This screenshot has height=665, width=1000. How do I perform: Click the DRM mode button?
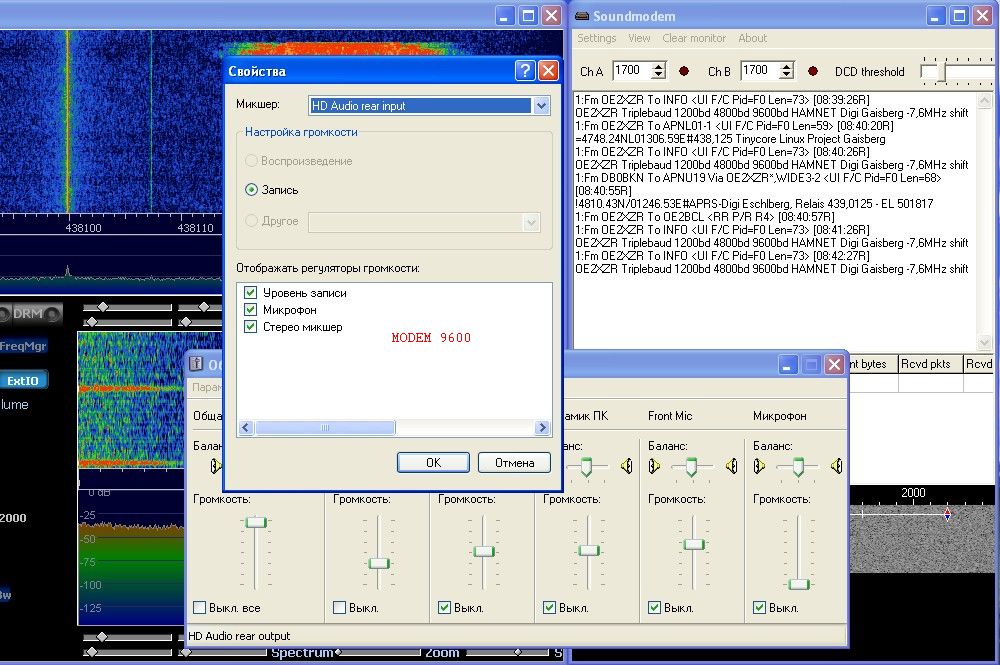pos(27,314)
